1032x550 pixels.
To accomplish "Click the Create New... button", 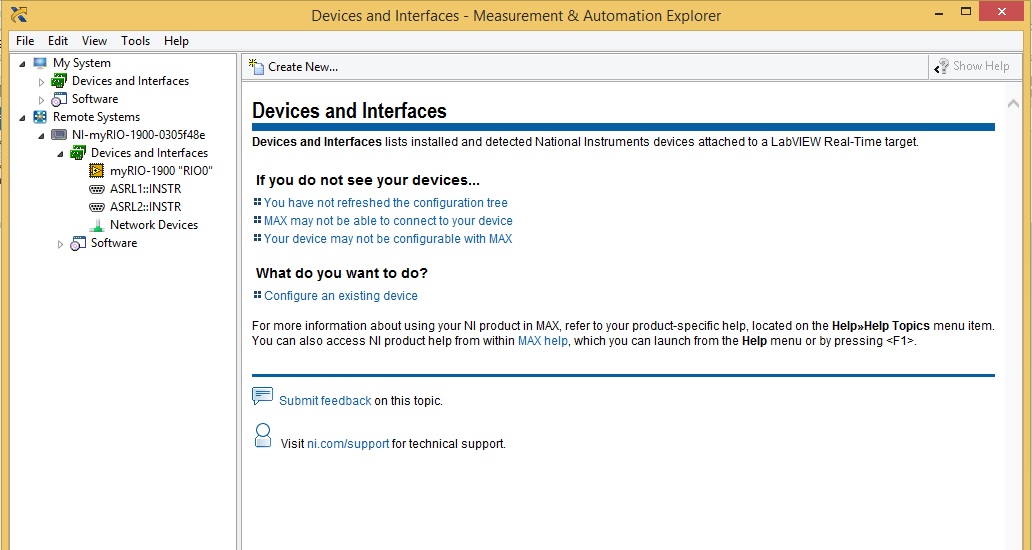I will 294,66.
